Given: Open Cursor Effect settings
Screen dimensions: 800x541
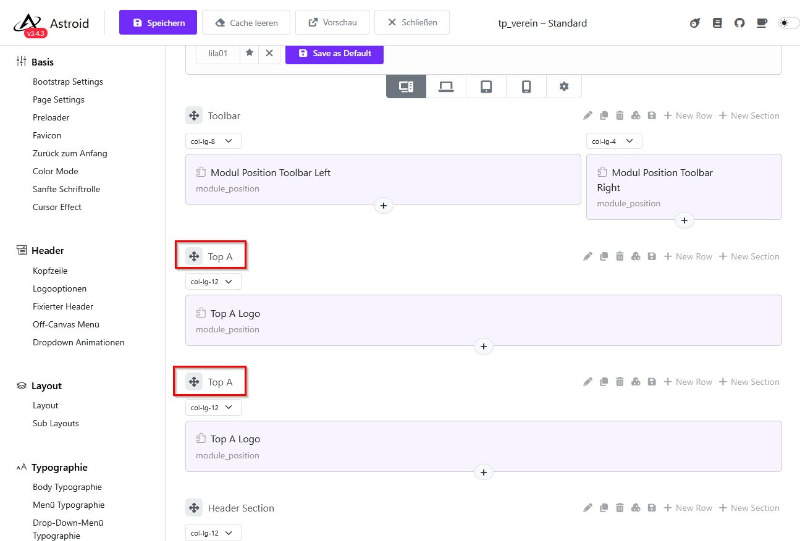Looking at the screenshot, I should tap(57, 207).
